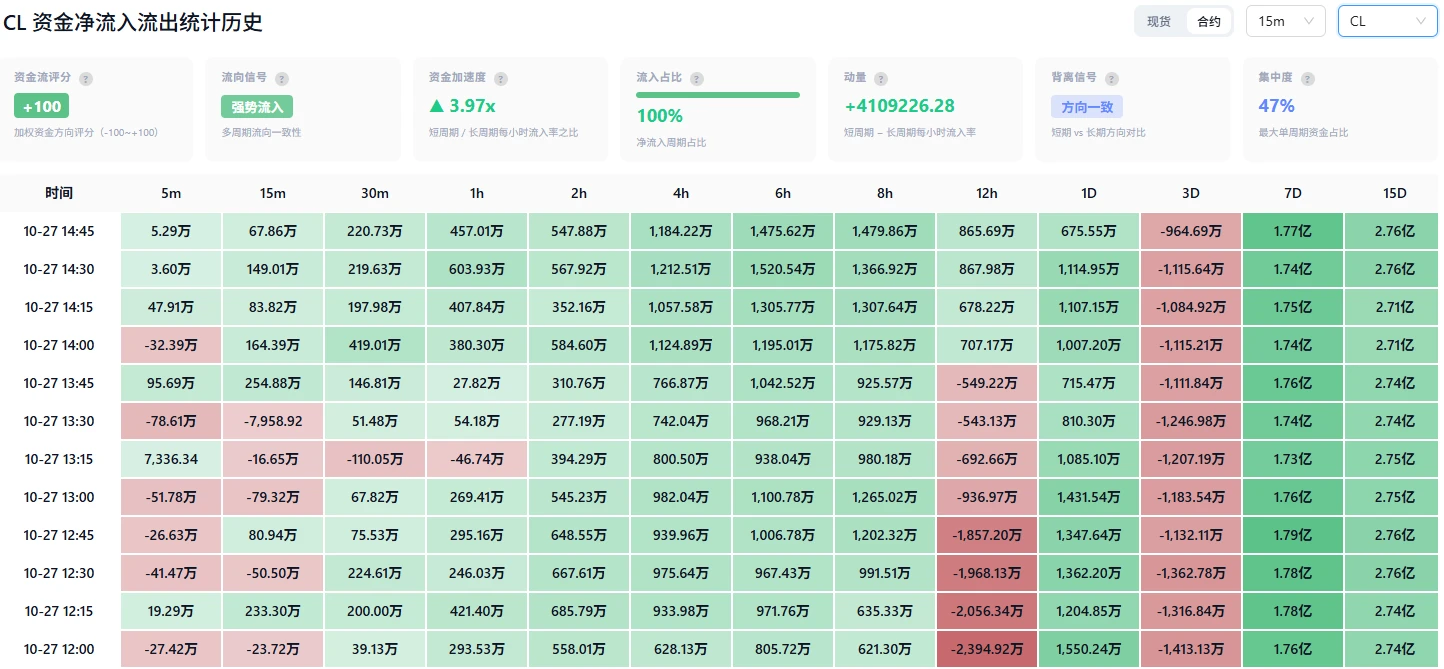Select the 10-27 13:15 time row
The width and height of the screenshot is (1444, 669).
59,459
